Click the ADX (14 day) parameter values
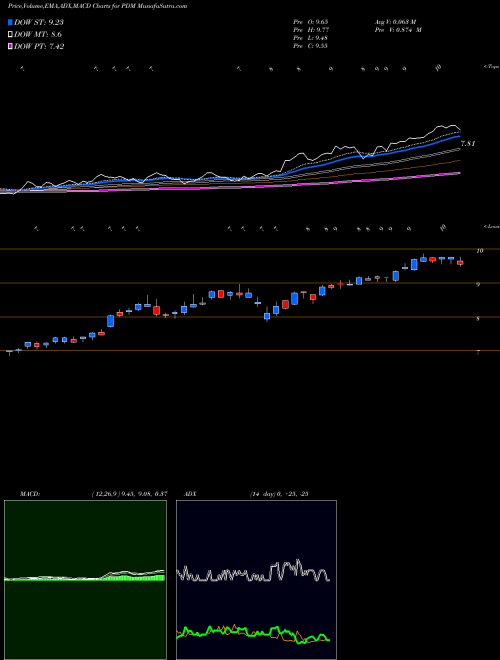Image resolution: width=500 pixels, height=660 pixels. pos(279,494)
